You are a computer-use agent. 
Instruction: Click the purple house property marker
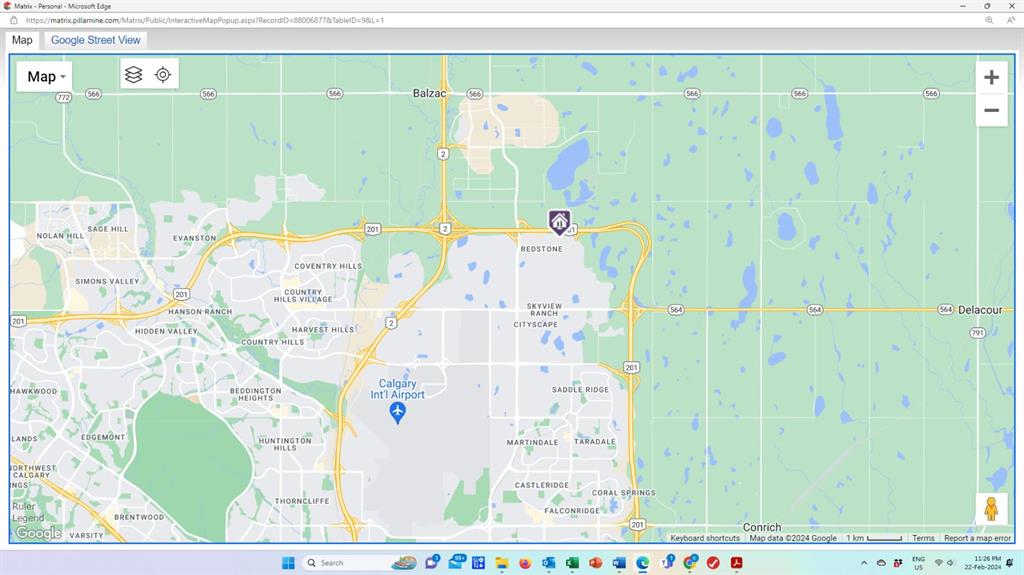click(x=559, y=221)
